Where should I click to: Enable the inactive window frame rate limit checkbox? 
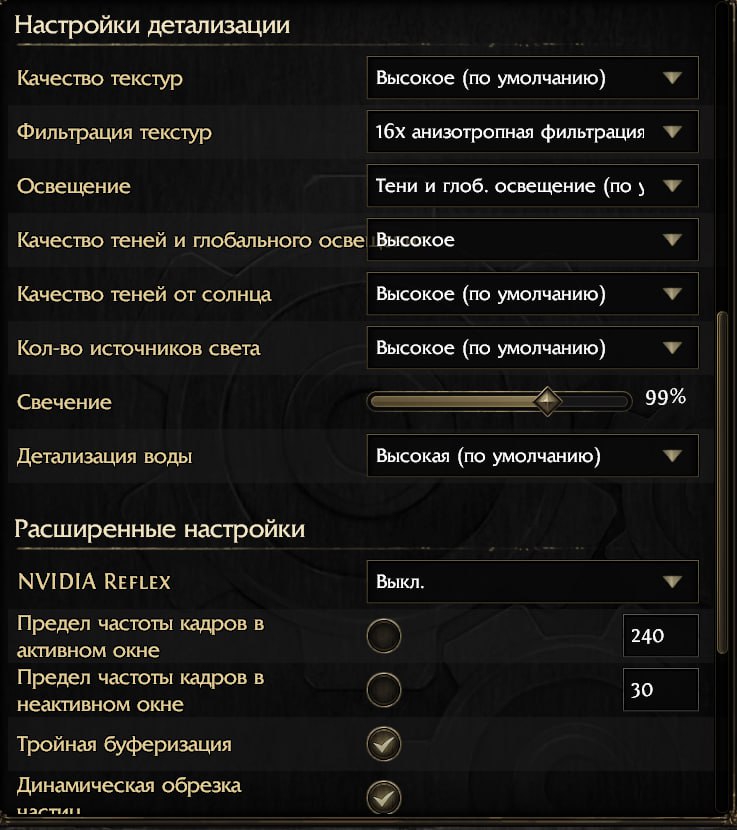[x=384, y=690]
